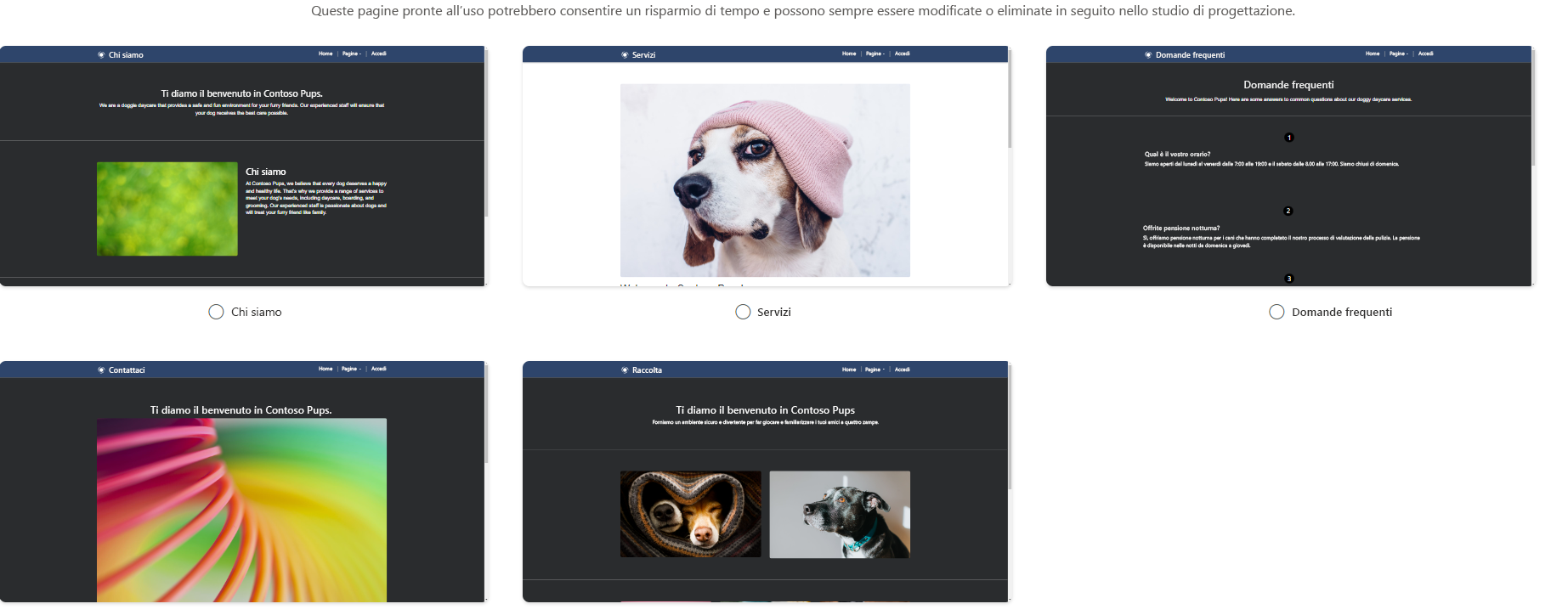
Task: Click 'Ti diamo il benvenuto in Contoso Pups.' heading in the Contattaci preview
Action: (x=241, y=410)
